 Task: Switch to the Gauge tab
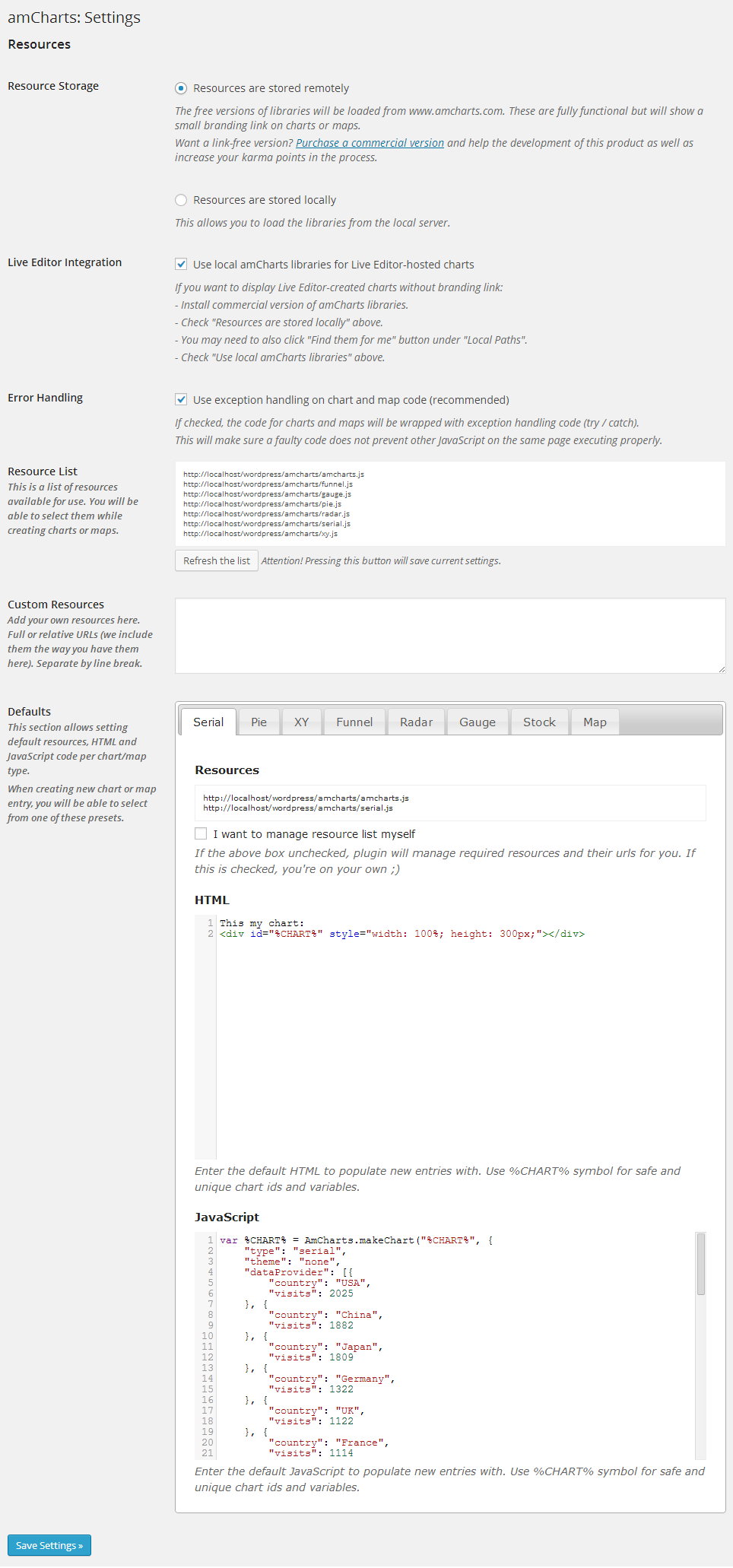click(x=478, y=722)
